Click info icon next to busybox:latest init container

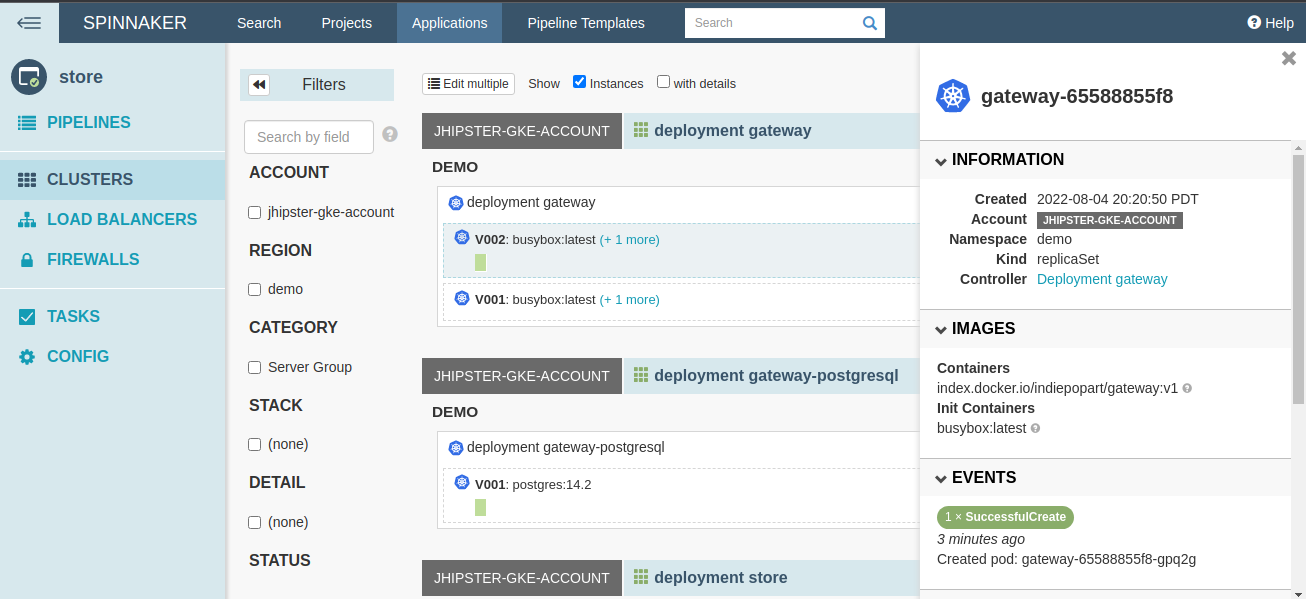tap(1035, 428)
